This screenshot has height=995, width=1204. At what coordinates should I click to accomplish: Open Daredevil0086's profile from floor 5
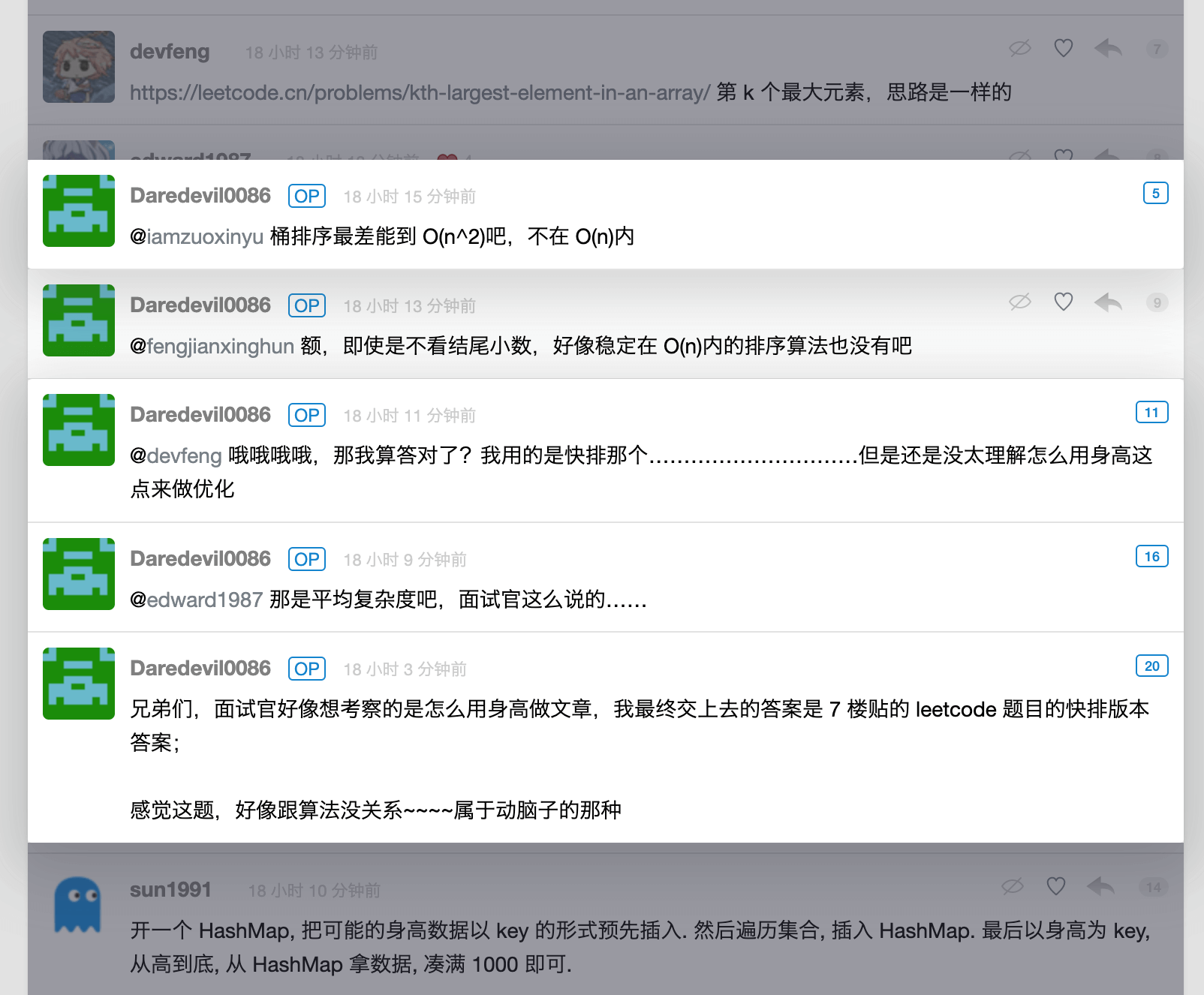click(200, 195)
